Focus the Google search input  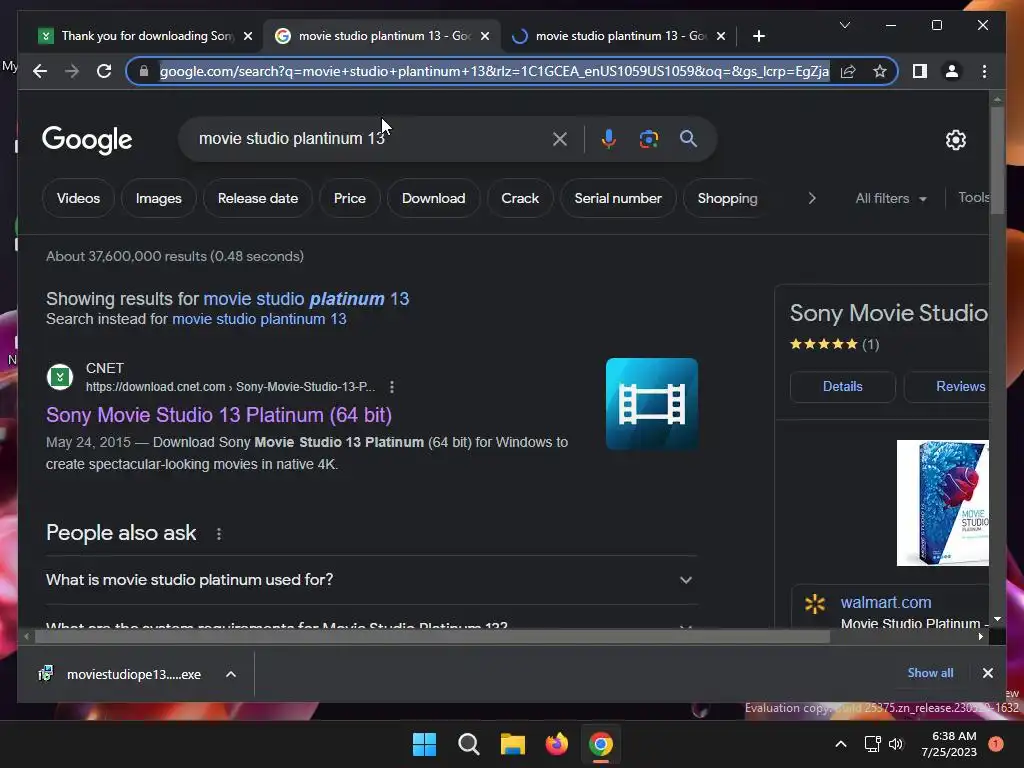click(x=372, y=138)
